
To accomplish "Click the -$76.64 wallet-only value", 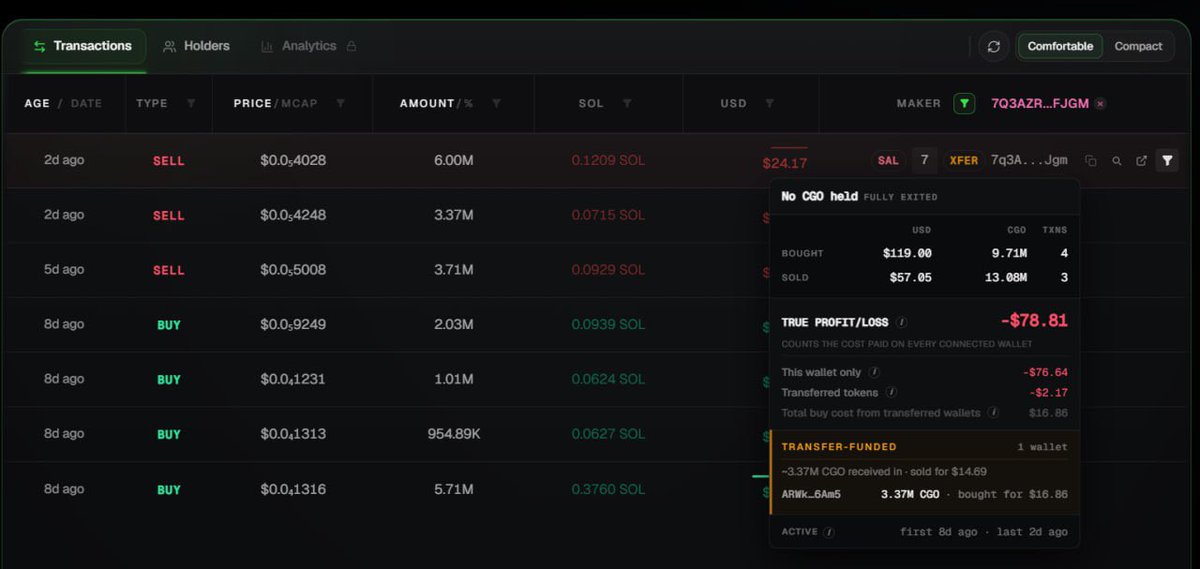I will (1046, 372).
